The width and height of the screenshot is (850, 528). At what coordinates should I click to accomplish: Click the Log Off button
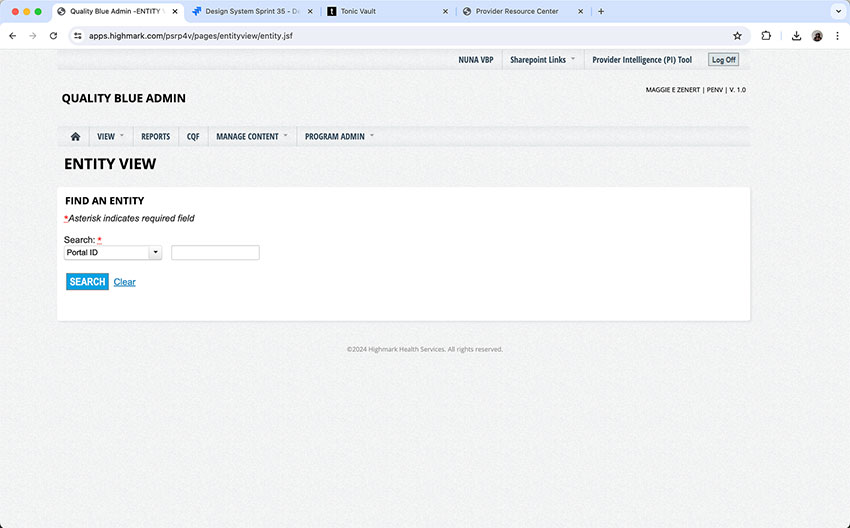click(723, 60)
